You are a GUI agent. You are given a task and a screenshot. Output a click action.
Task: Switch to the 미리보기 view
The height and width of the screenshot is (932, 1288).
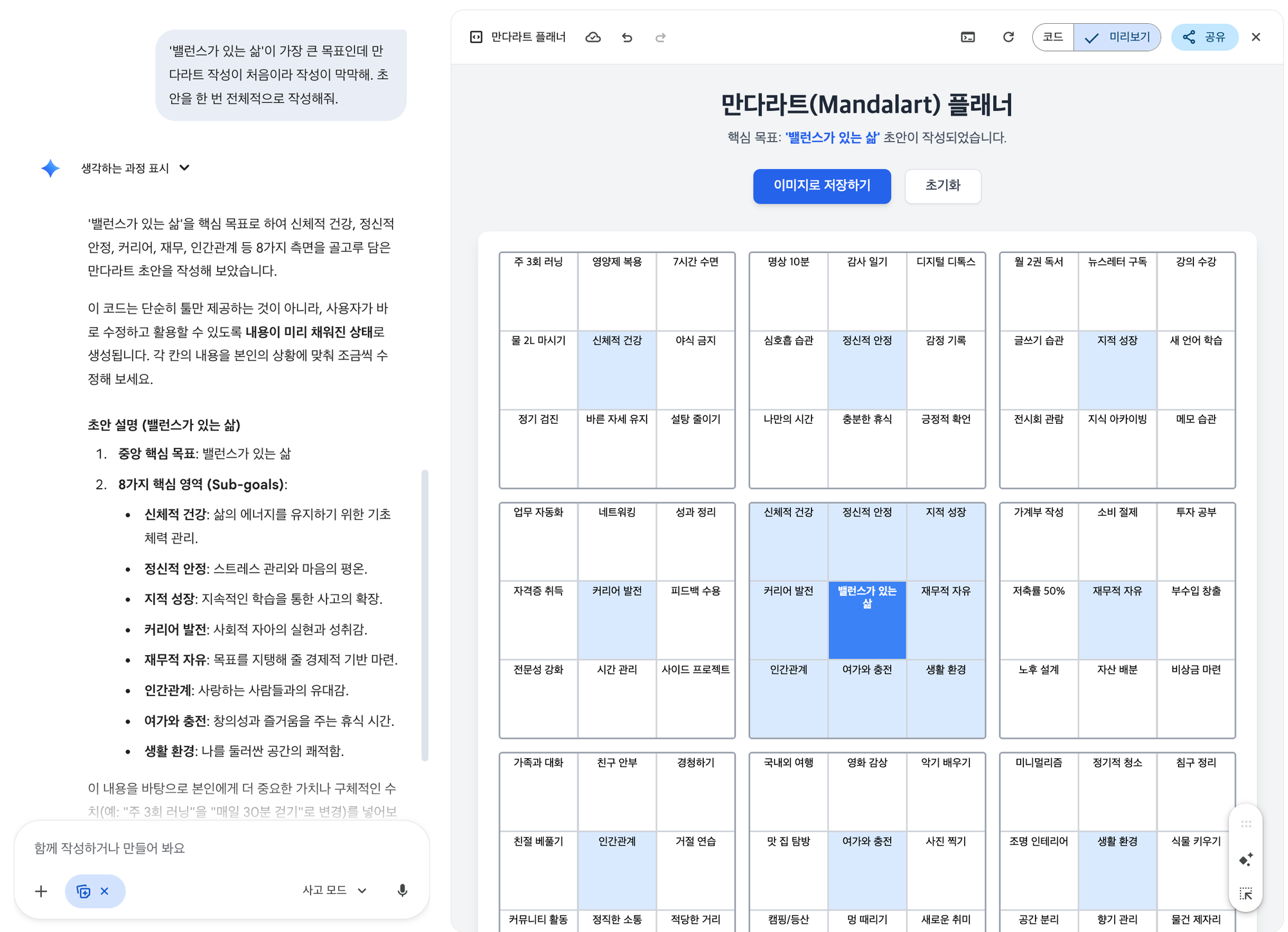tap(1117, 37)
